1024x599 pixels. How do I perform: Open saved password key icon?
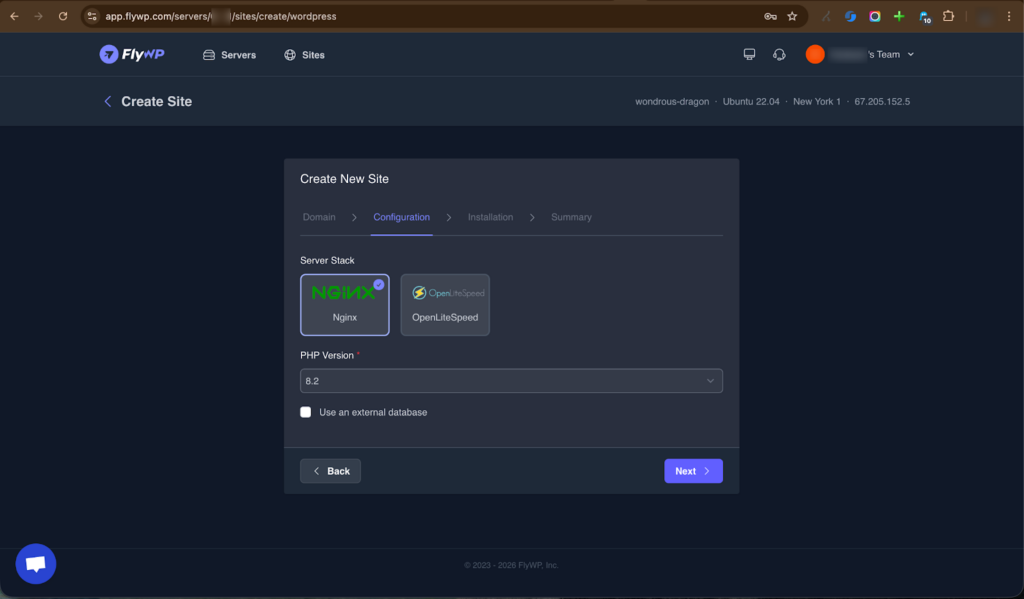pos(771,16)
